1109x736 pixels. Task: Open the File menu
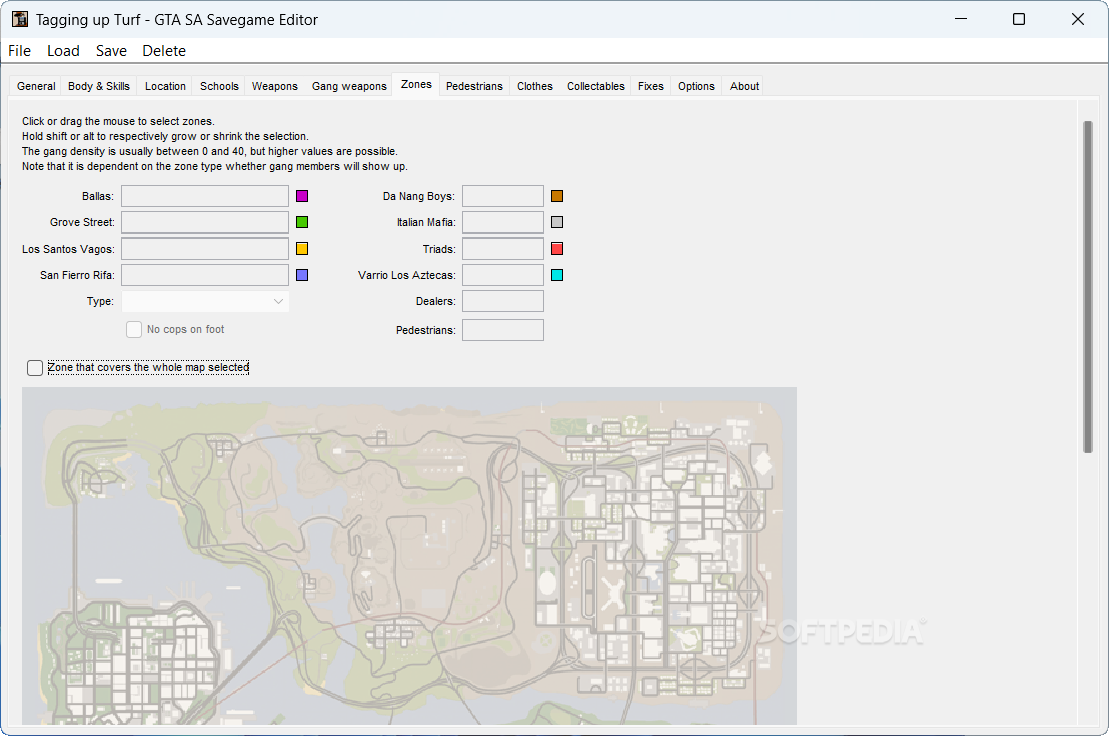coord(19,51)
